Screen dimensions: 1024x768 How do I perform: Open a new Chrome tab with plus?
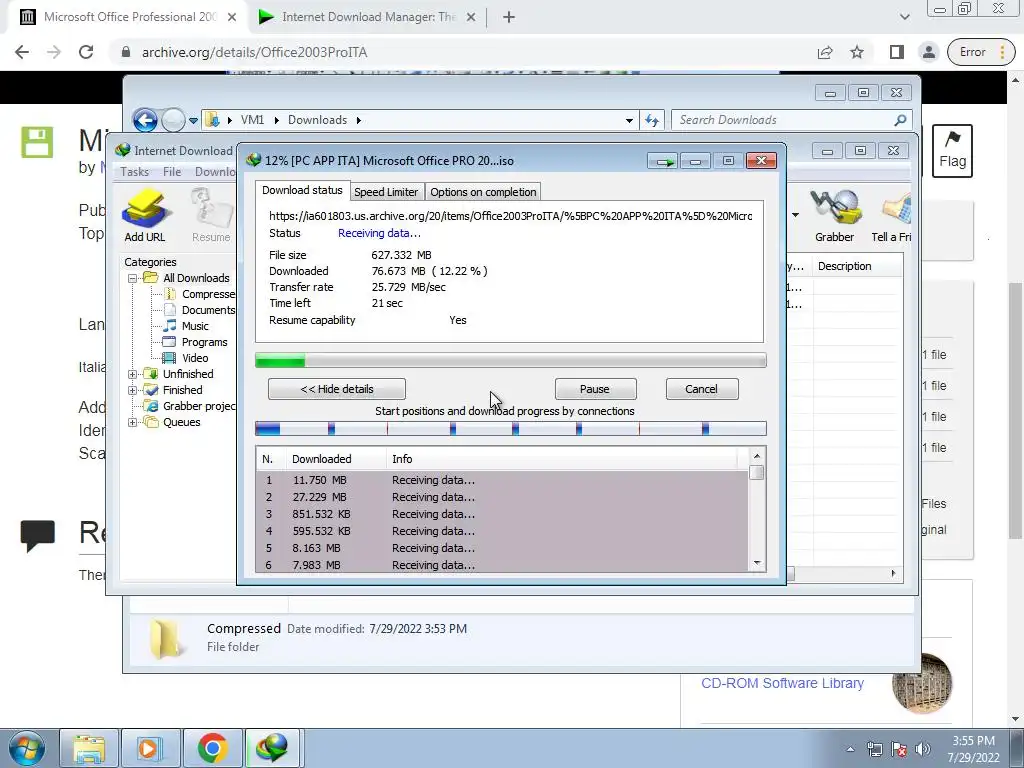(x=509, y=17)
